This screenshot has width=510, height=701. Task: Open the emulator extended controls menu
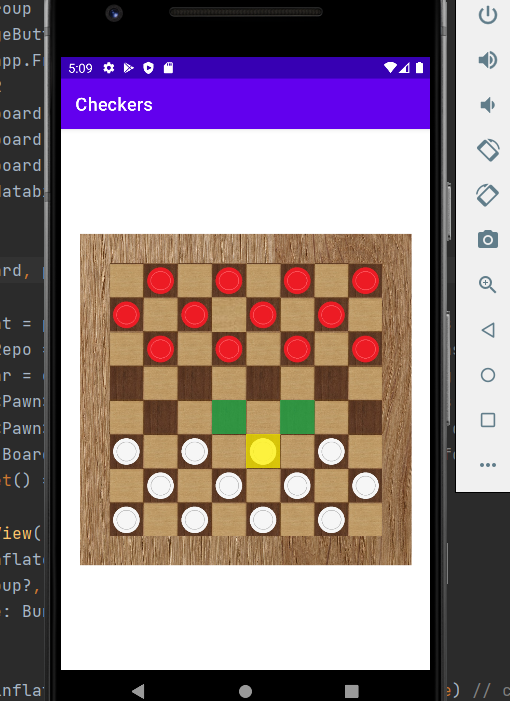tap(488, 465)
